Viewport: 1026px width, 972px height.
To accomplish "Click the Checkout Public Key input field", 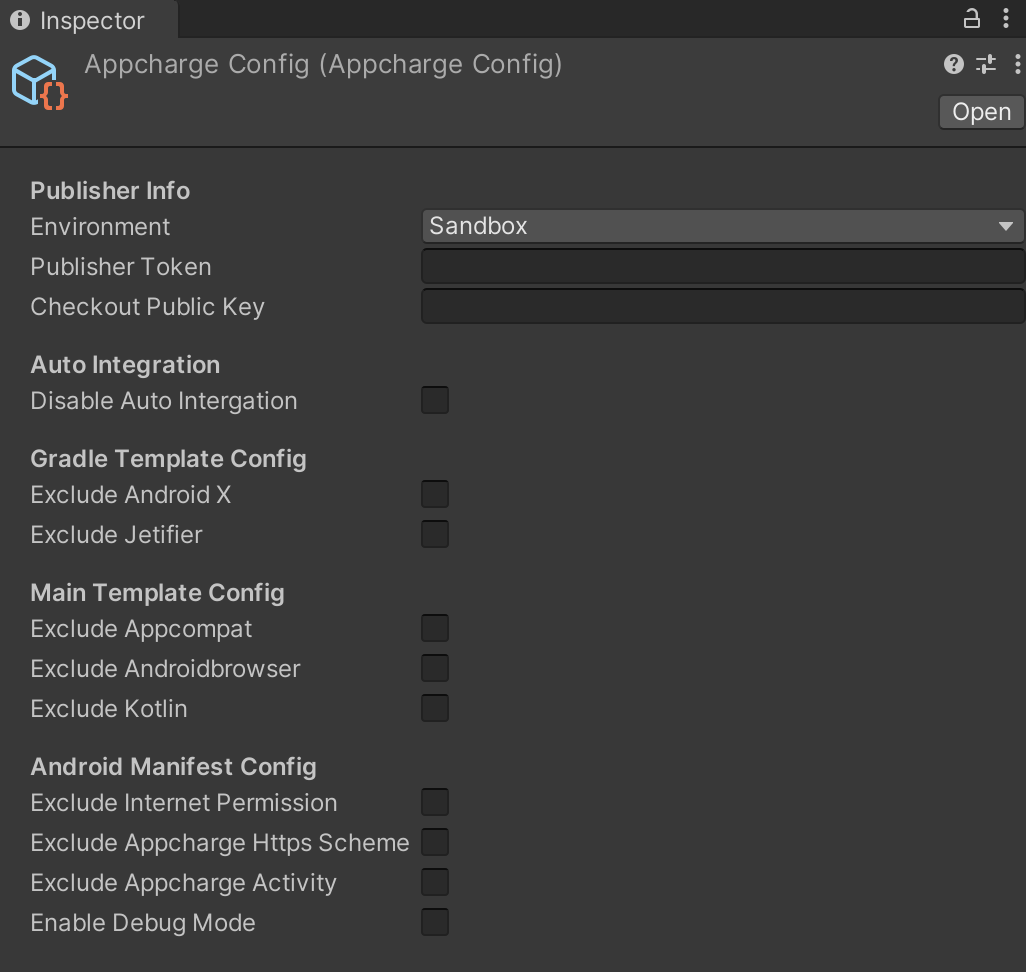I will click(x=722, y=306).
